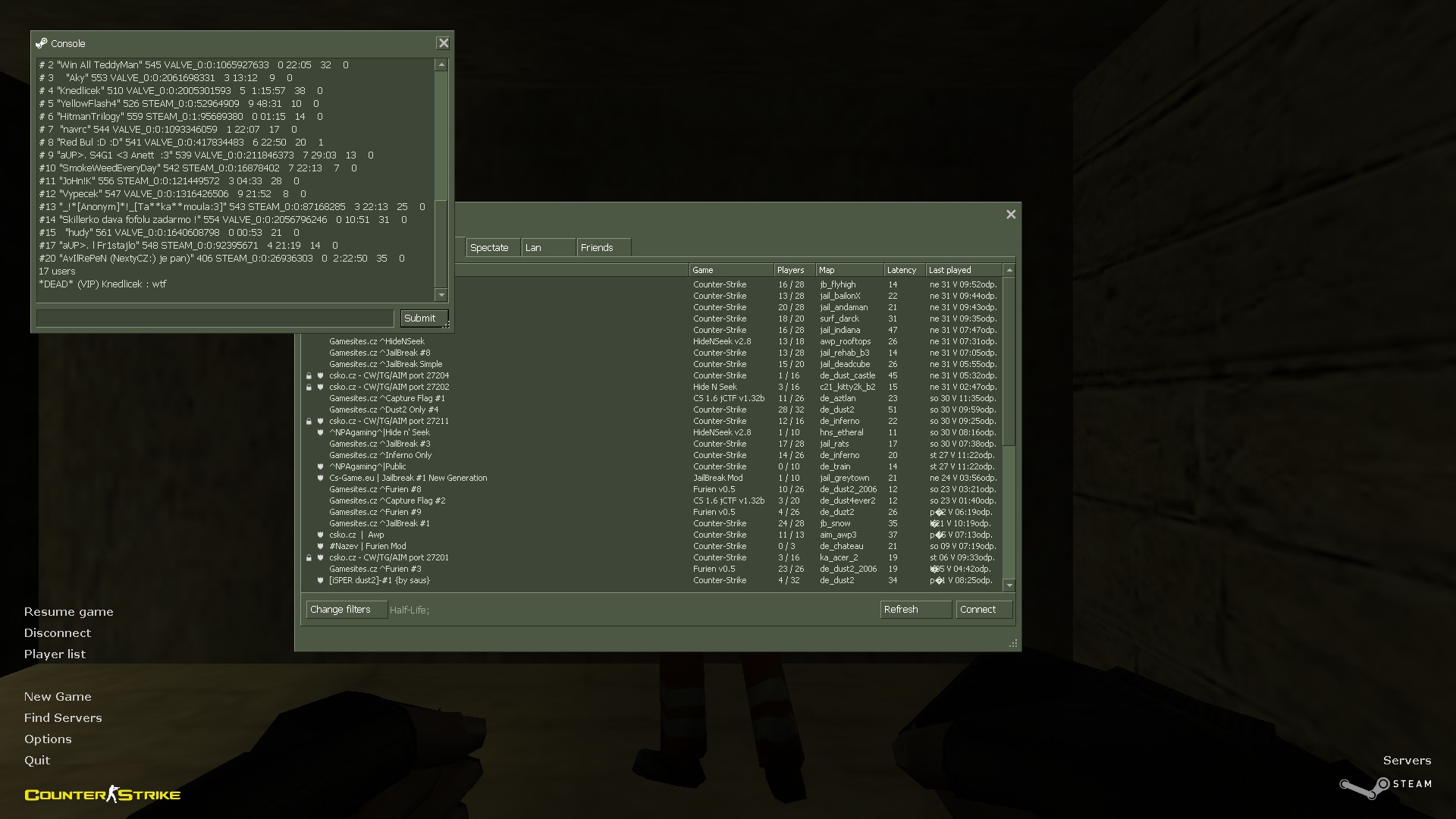Click VAC shield icon on csko.cz port 27204 row
This screenshot has height=819, width=1456.
point(320,376)
